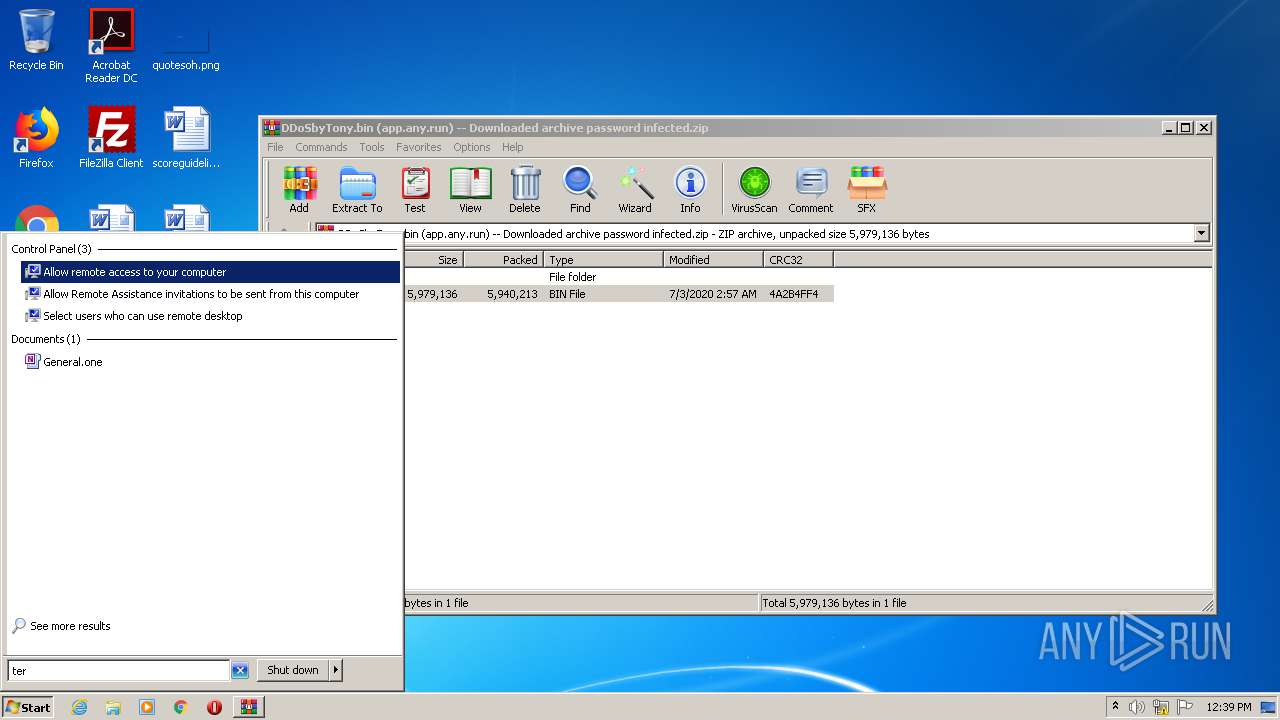Click the Documents (1) group header
This screenshot has height=720, width=1280.
point(46,339)
